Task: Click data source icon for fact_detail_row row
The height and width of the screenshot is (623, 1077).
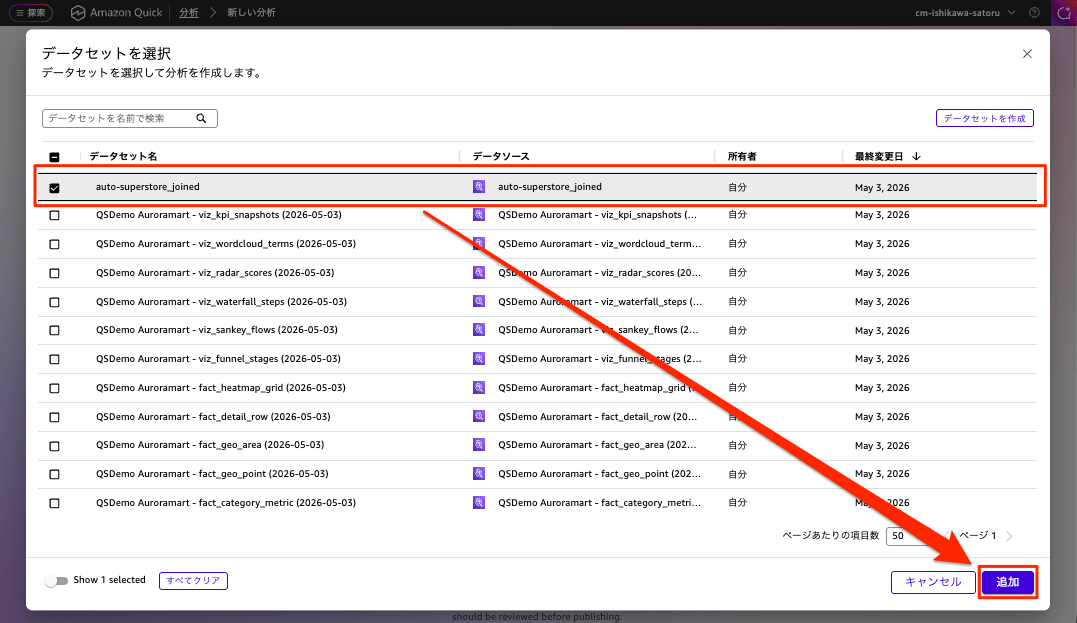Action: click(x=479, y=416)
